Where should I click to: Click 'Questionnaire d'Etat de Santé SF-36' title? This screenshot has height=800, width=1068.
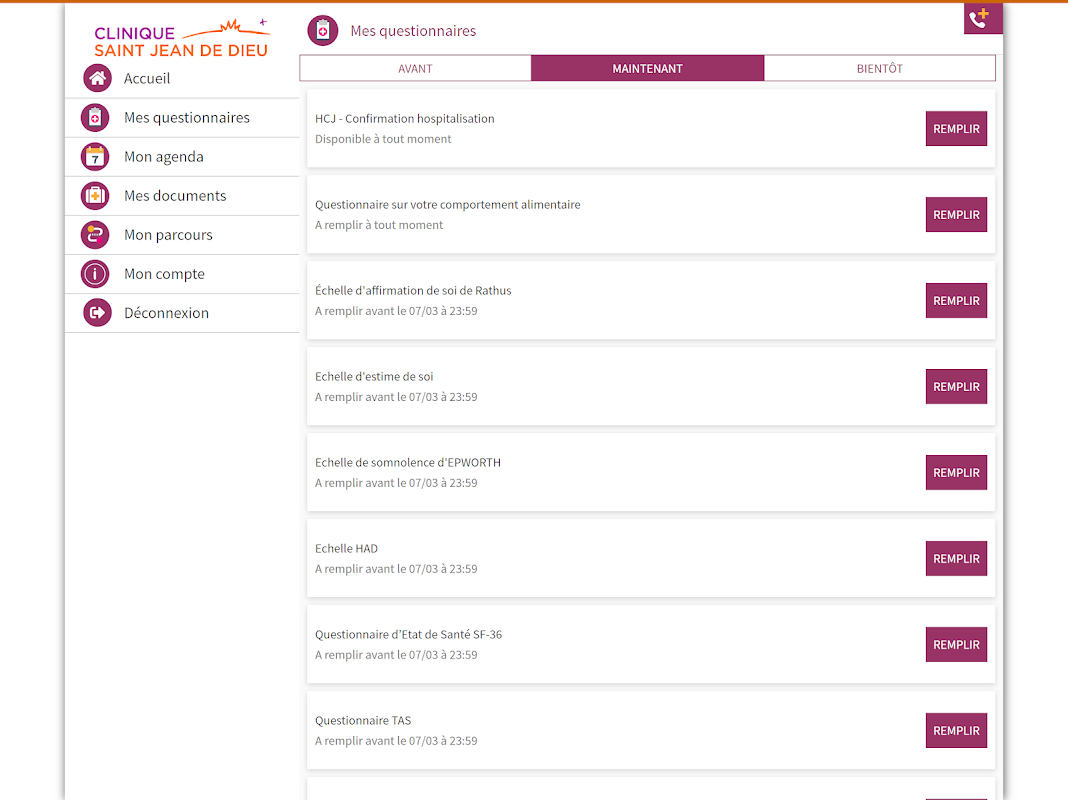(x=408, y=635)
